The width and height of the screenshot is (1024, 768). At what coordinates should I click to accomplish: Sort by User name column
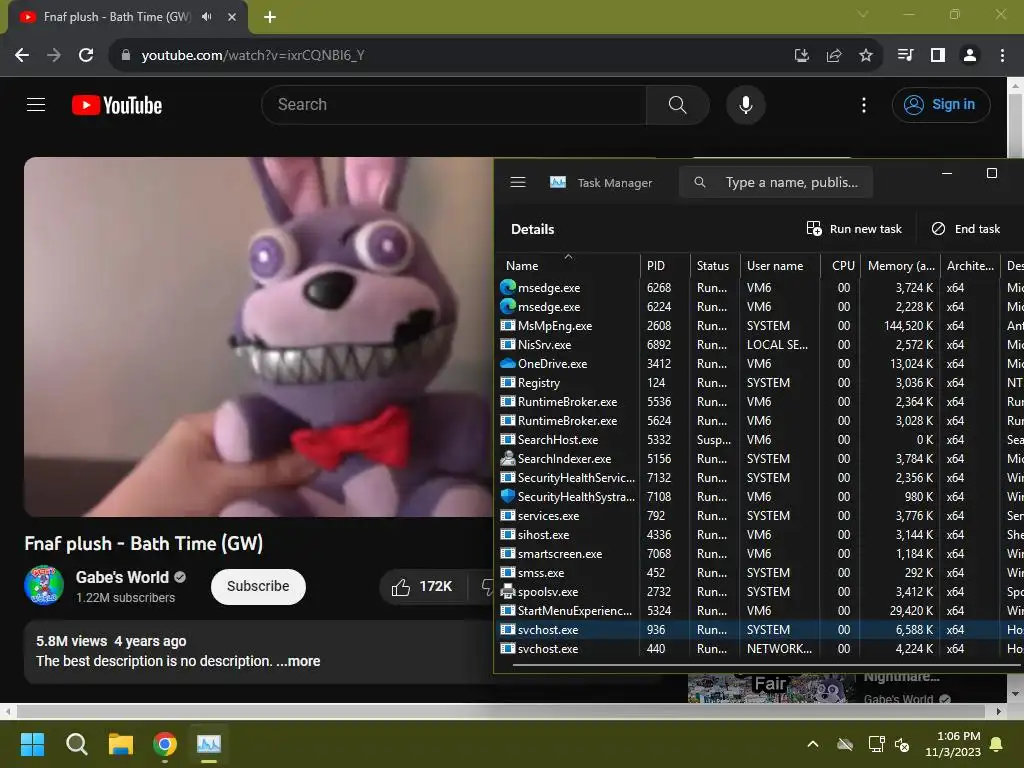coord(779,265)
